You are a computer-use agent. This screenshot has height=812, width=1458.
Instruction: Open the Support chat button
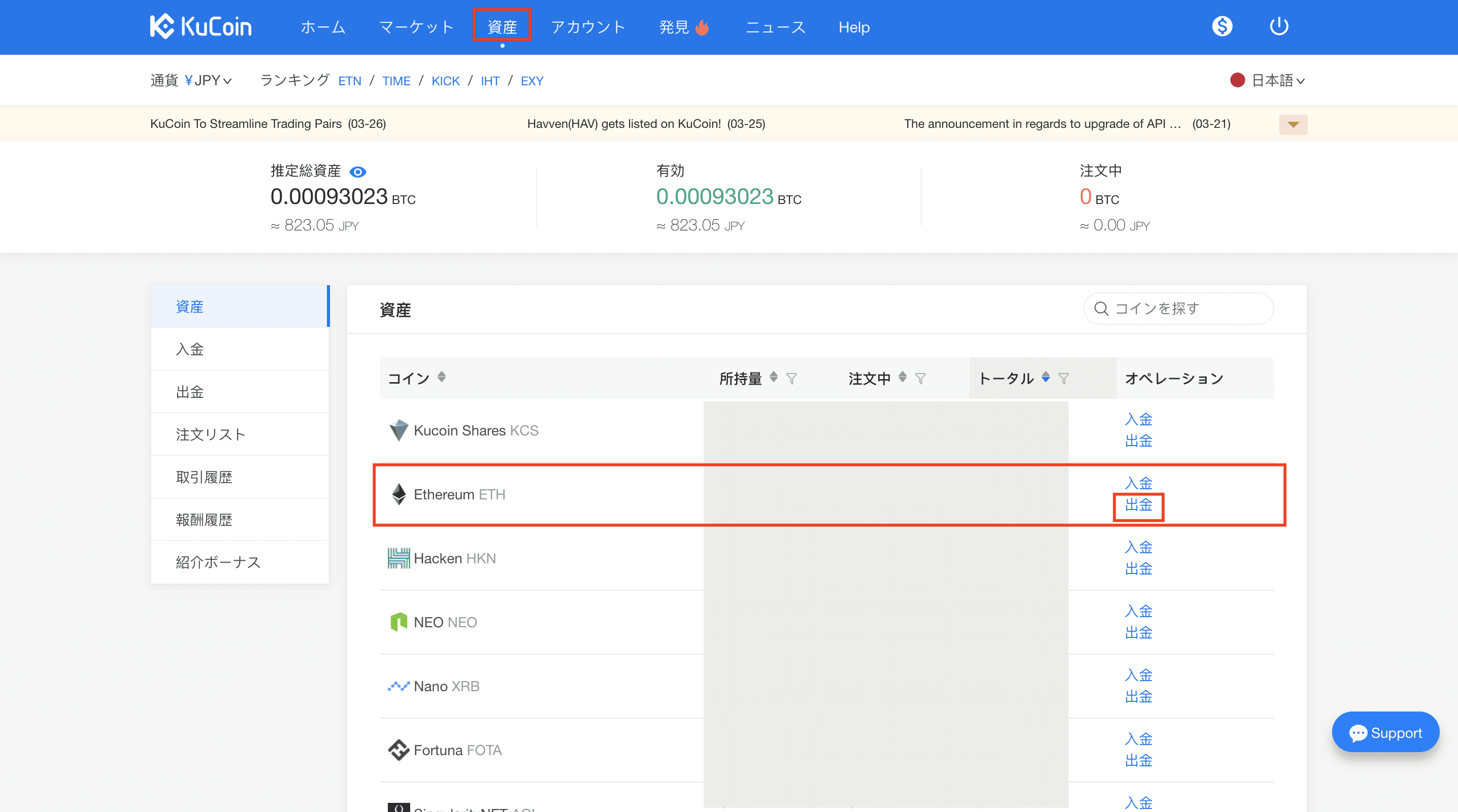[1385, 733]
